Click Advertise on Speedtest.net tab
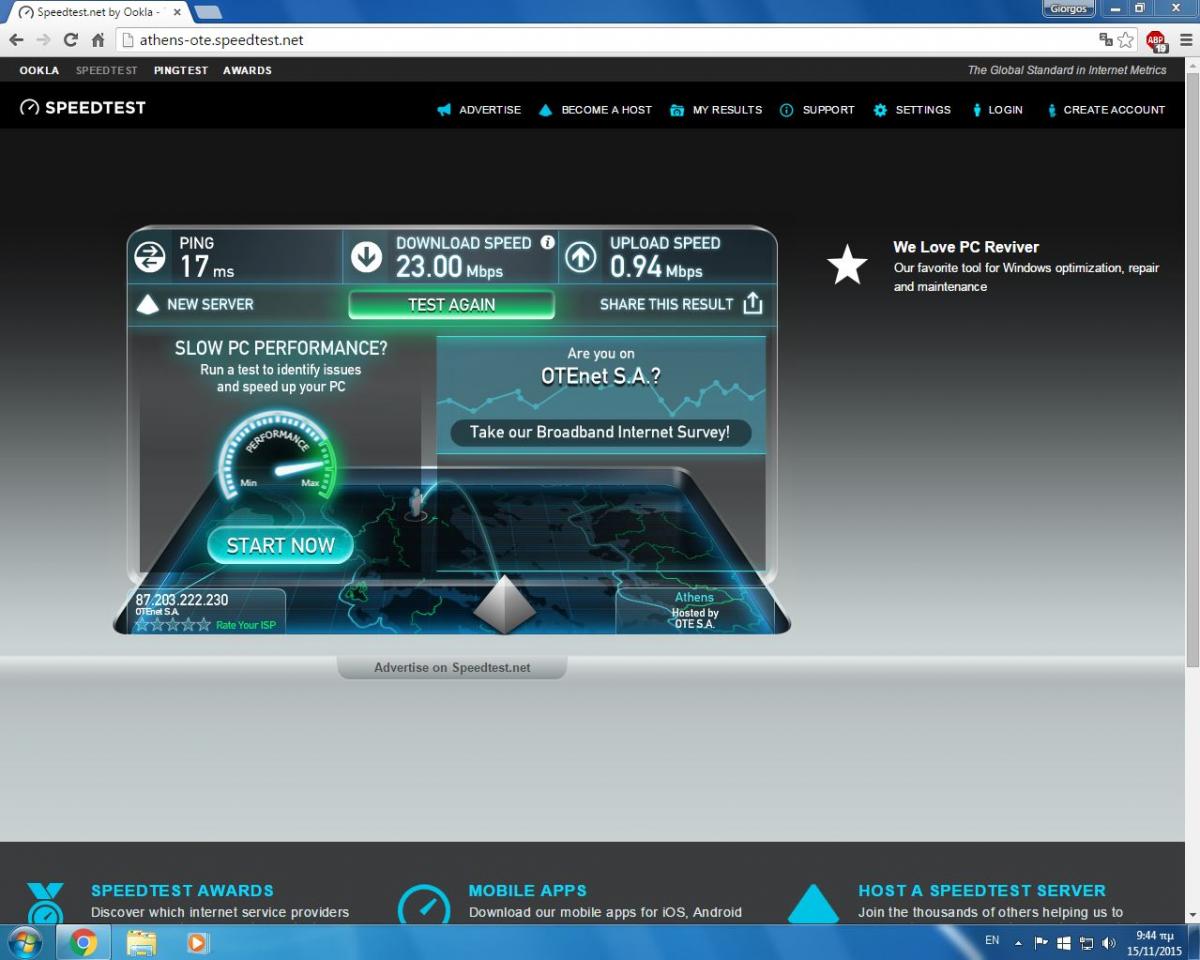The image size is (1200, 960). click(x=452, y=667)
